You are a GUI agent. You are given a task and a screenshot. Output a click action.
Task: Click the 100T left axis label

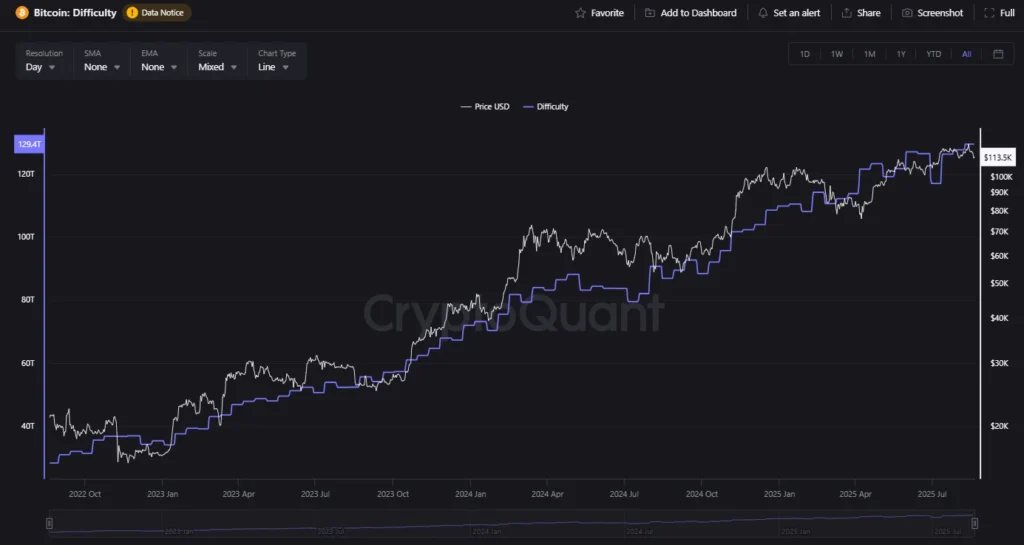(x=26, y=236)
